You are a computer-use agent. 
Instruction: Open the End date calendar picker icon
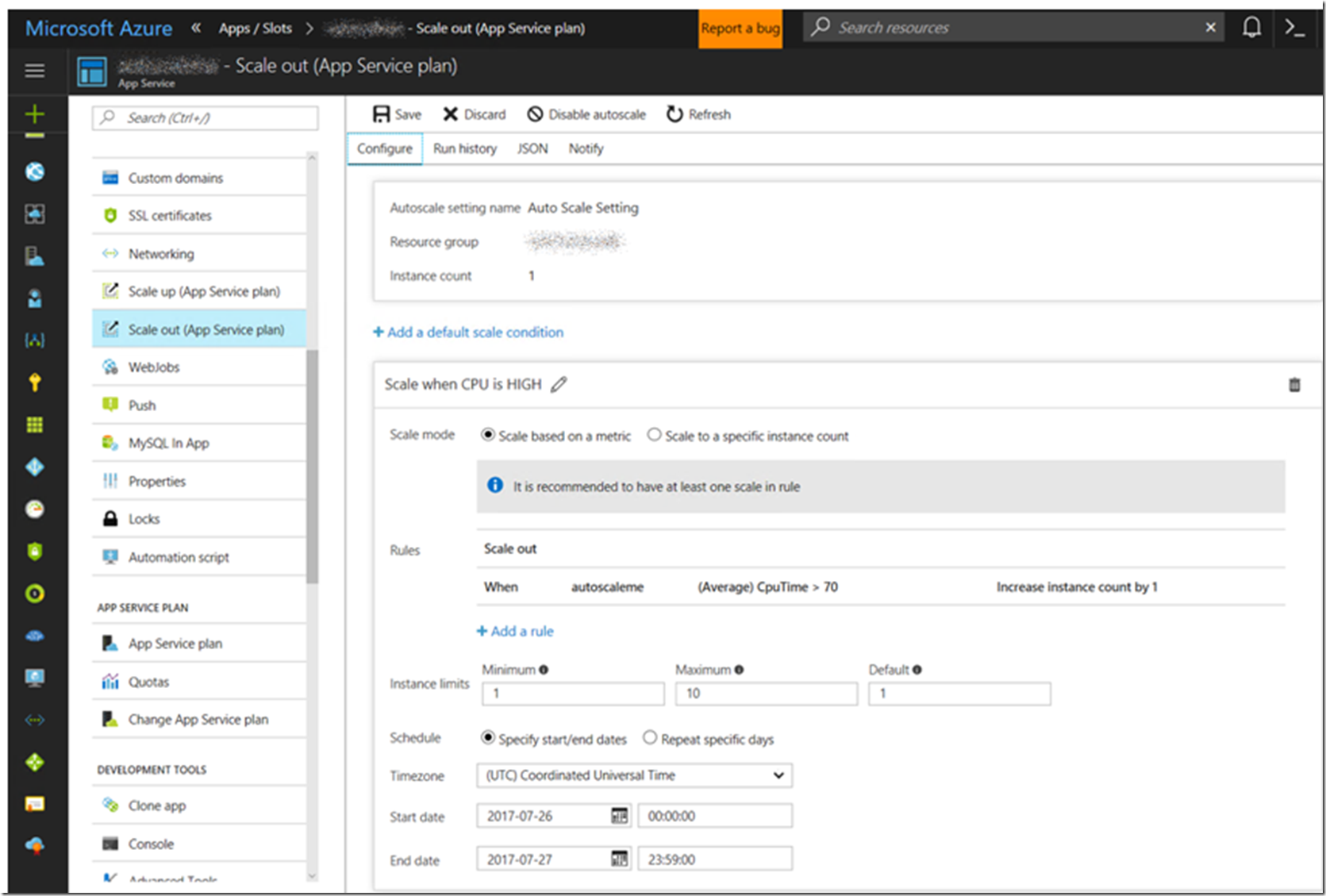pyautogui.click(x=619, y=859)
